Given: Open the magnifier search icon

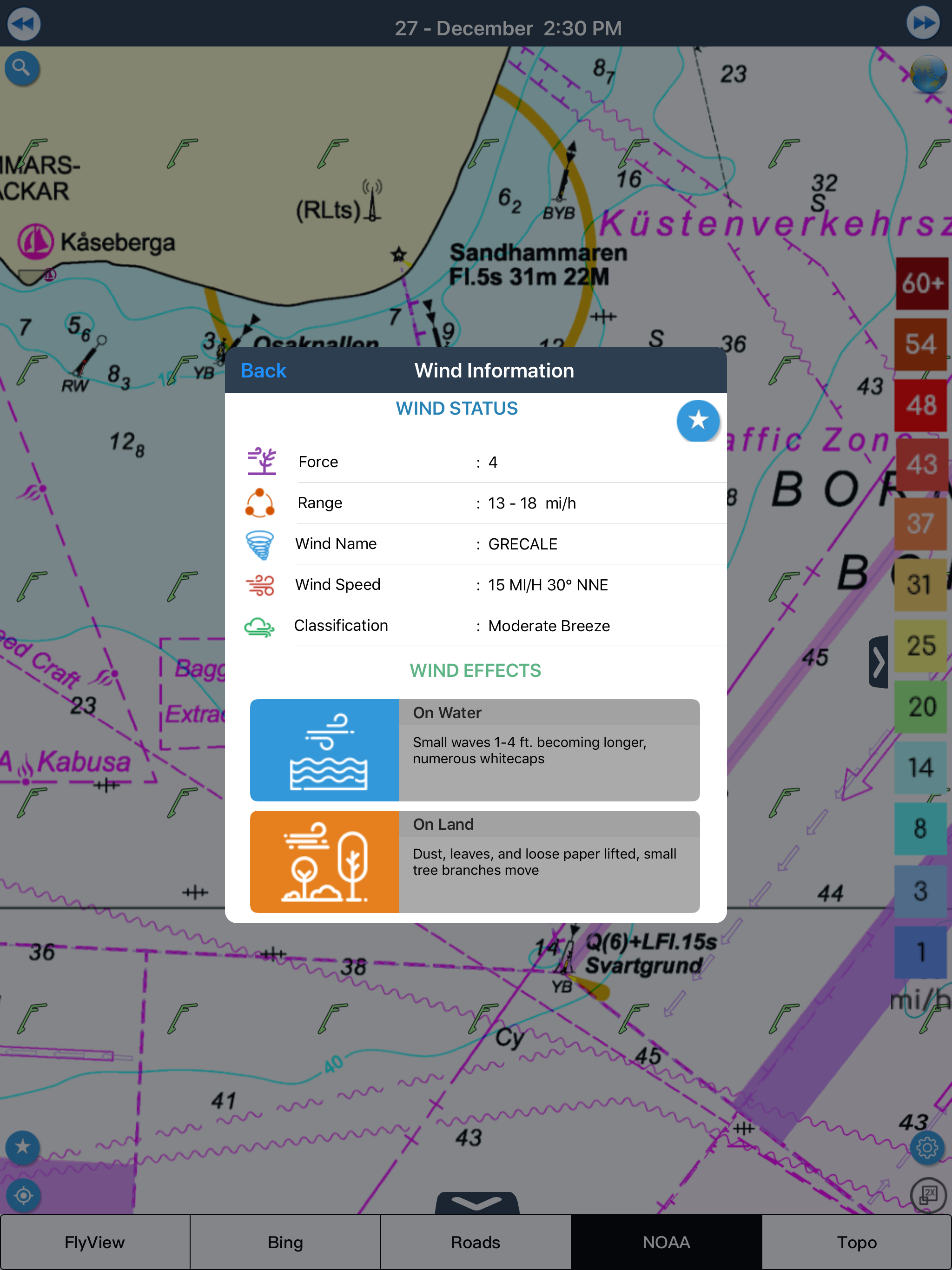Looking at the screenshot, I should pyautogui.click(x=22, y=68).
